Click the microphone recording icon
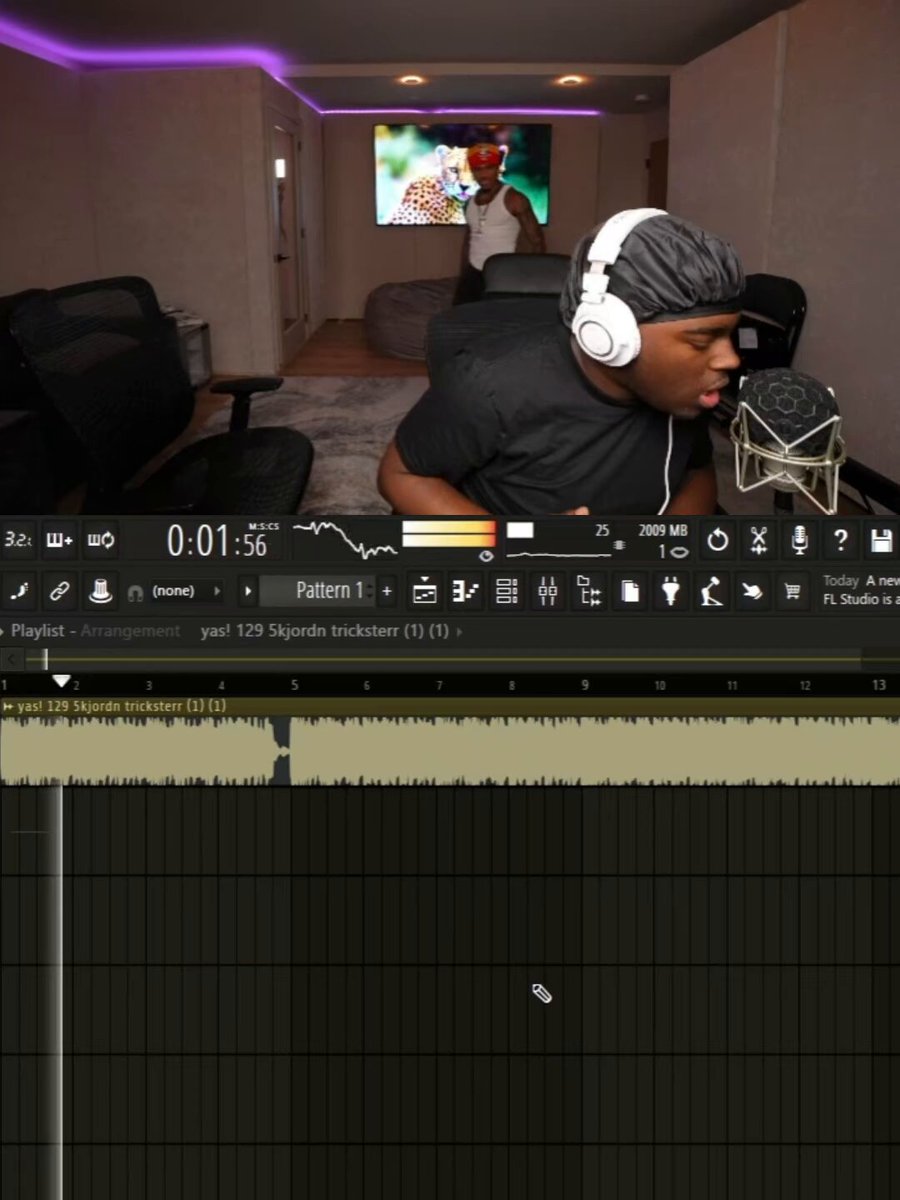The height and width of the screenshot is (1200, 900). point(799,541)
